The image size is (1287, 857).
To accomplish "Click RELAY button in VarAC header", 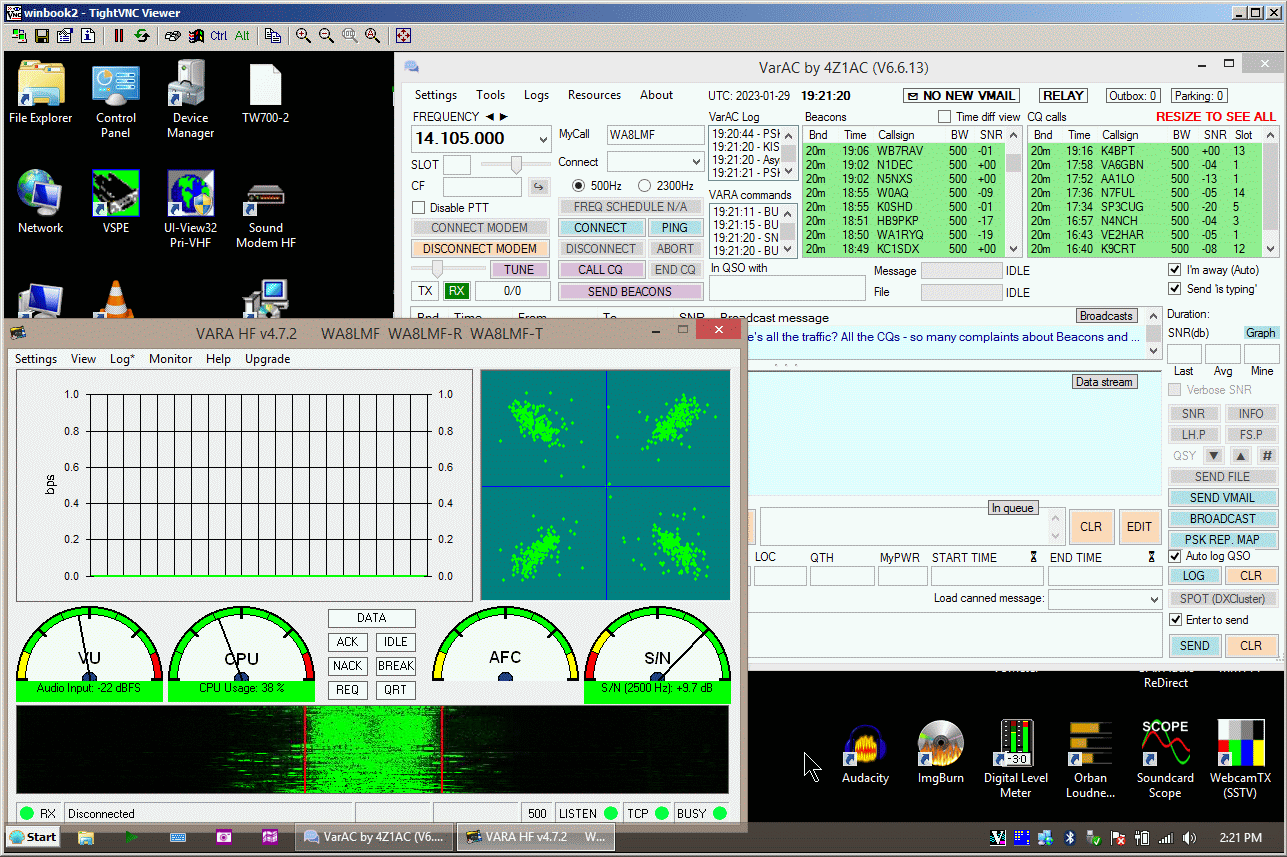I will pyautogui.click(x=1063, y=96).
